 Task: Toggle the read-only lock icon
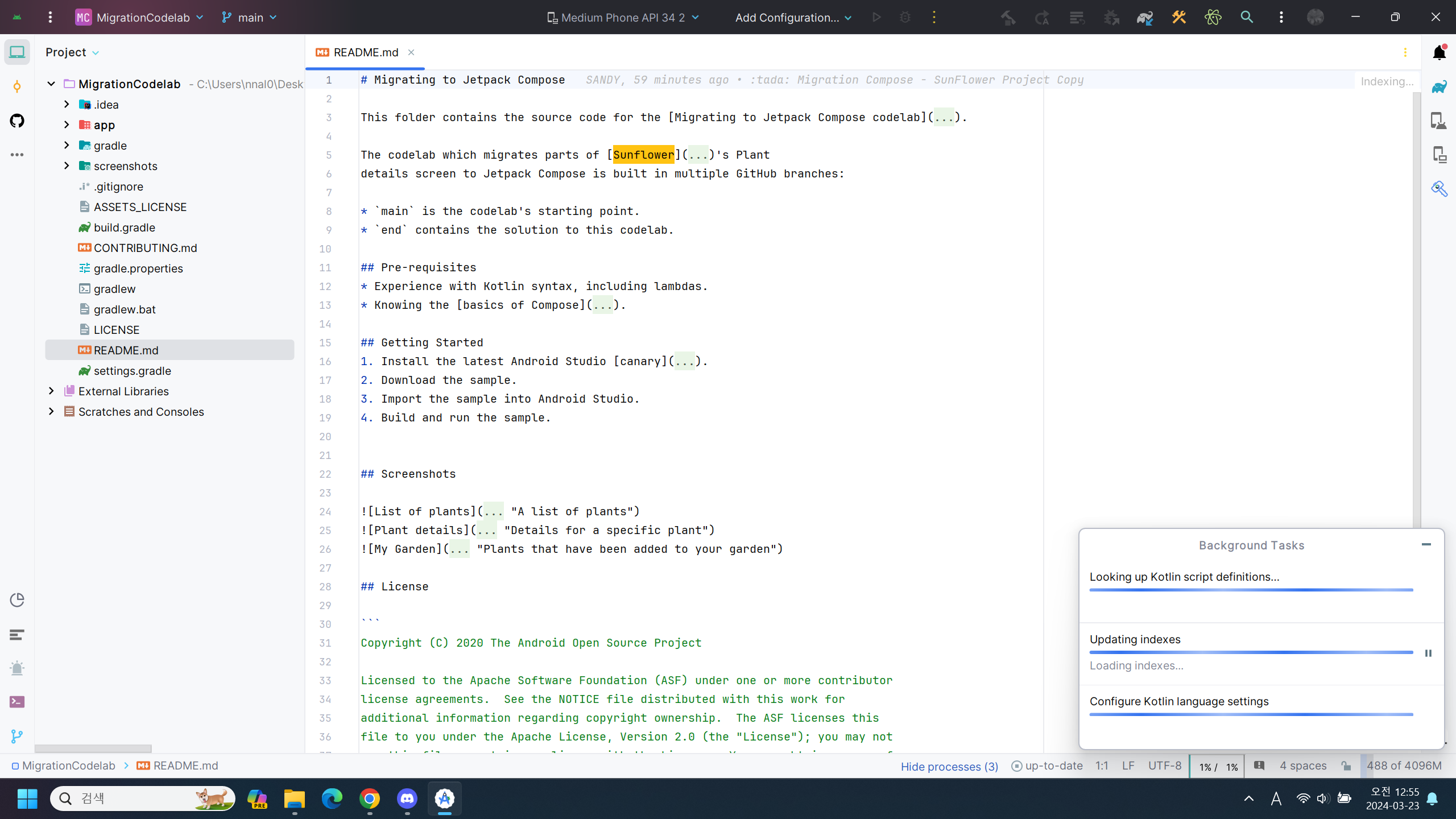(1346, 766)
